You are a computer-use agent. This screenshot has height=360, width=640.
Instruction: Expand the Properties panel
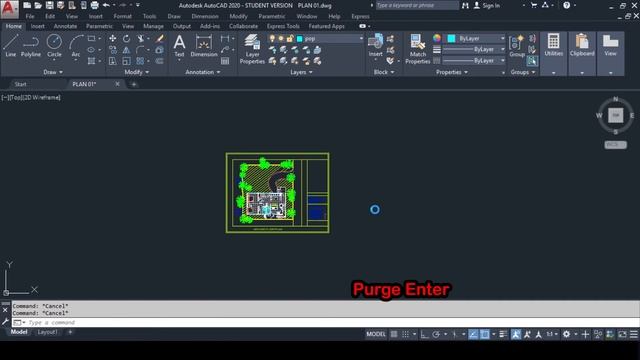[452, 72]
